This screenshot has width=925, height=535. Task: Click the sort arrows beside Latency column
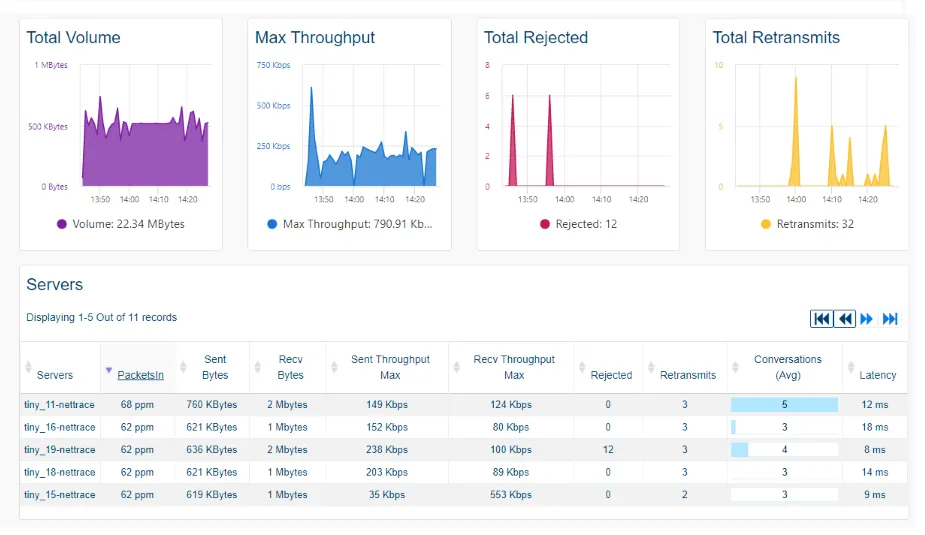[x=849, y=368]
